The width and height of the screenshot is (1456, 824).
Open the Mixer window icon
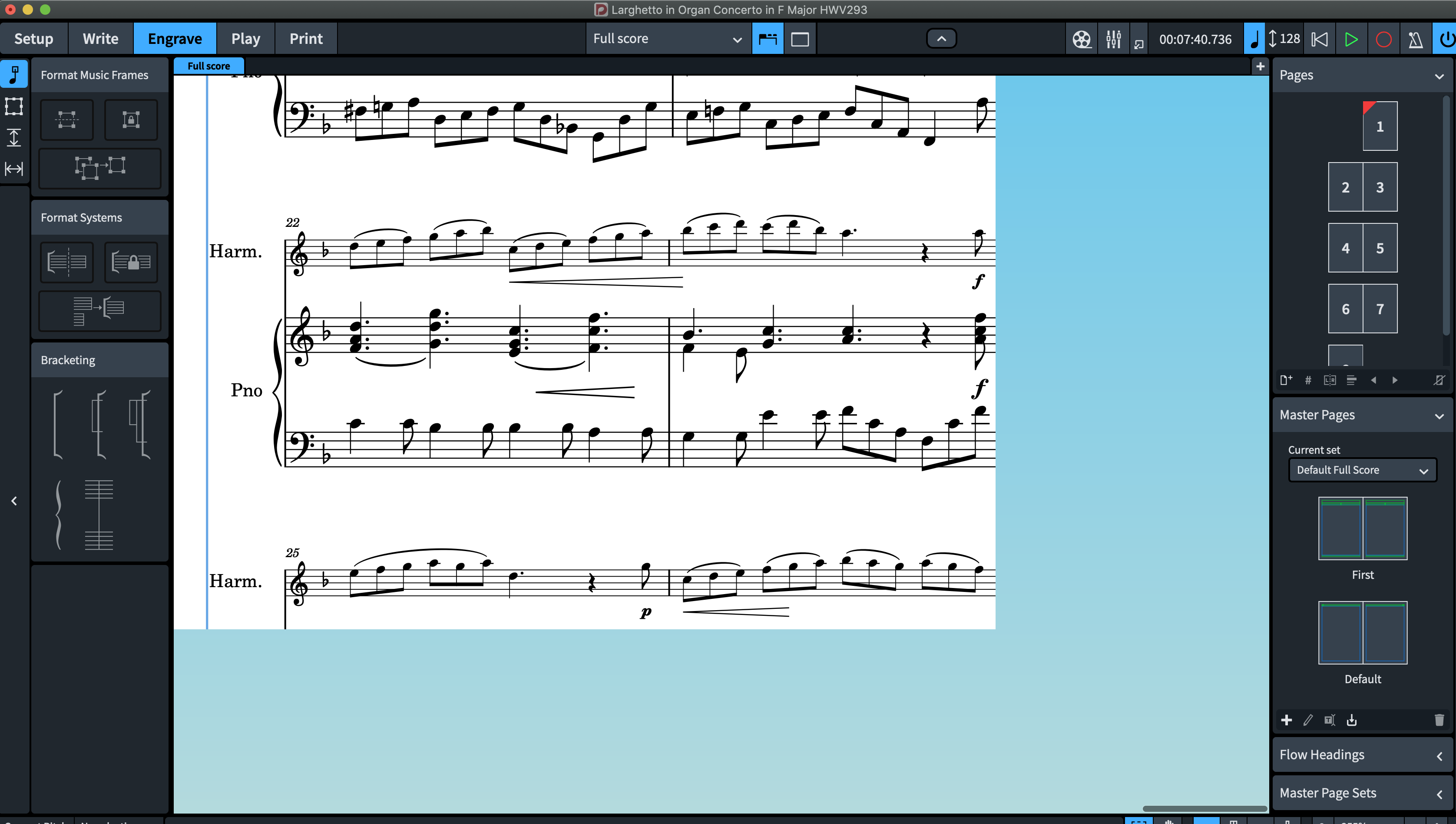coord(1113,39)
